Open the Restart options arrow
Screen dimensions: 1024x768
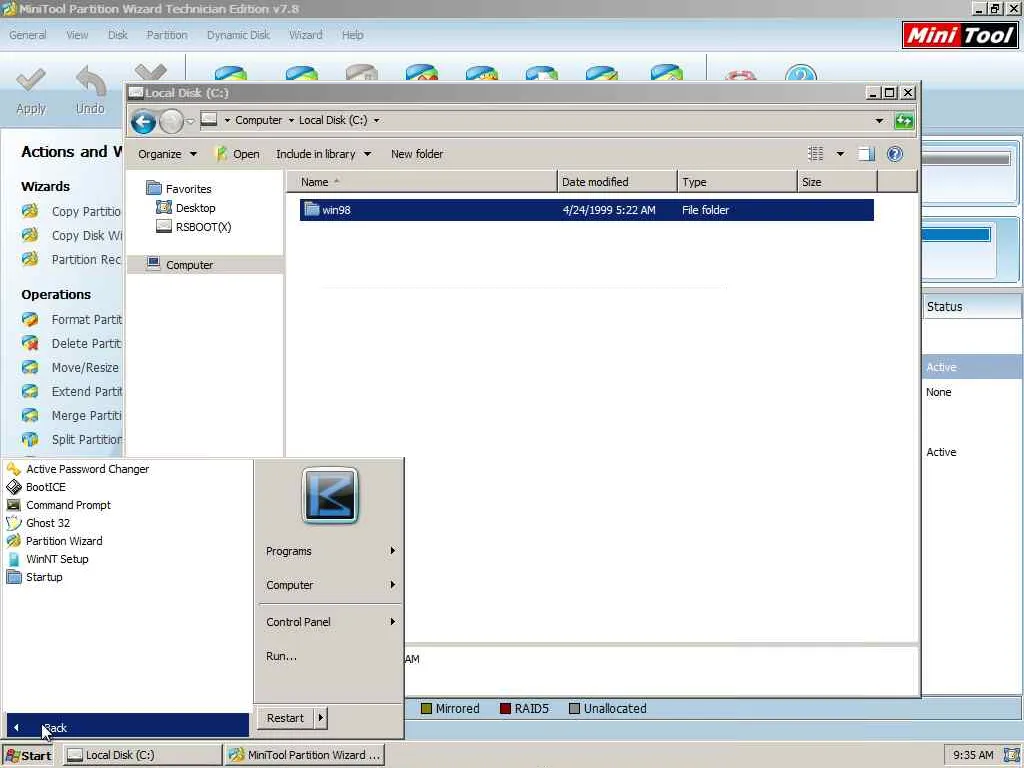tap(320, 718)
